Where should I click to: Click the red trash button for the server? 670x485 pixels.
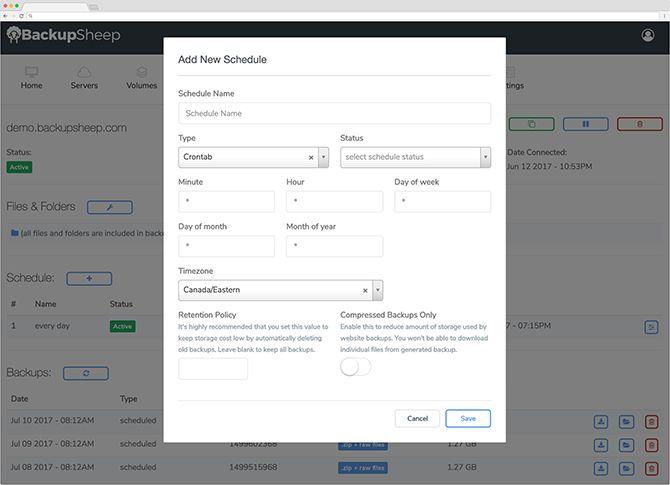coord(632,124)
